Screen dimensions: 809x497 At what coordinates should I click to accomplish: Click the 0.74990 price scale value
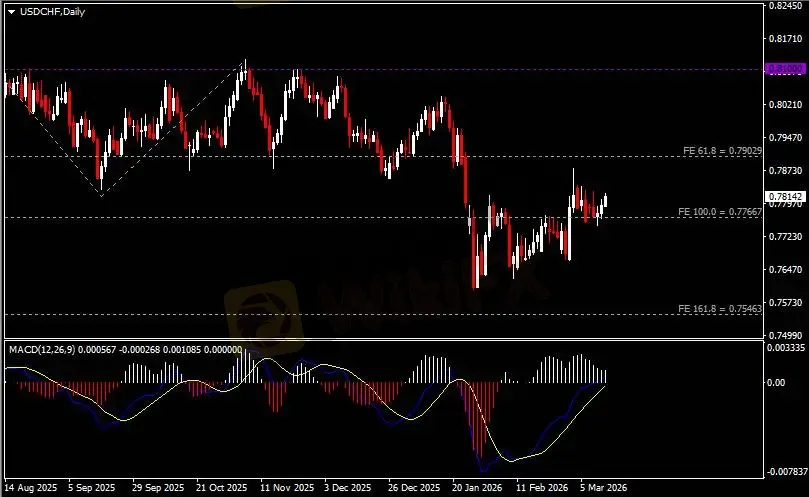[786, 335]
